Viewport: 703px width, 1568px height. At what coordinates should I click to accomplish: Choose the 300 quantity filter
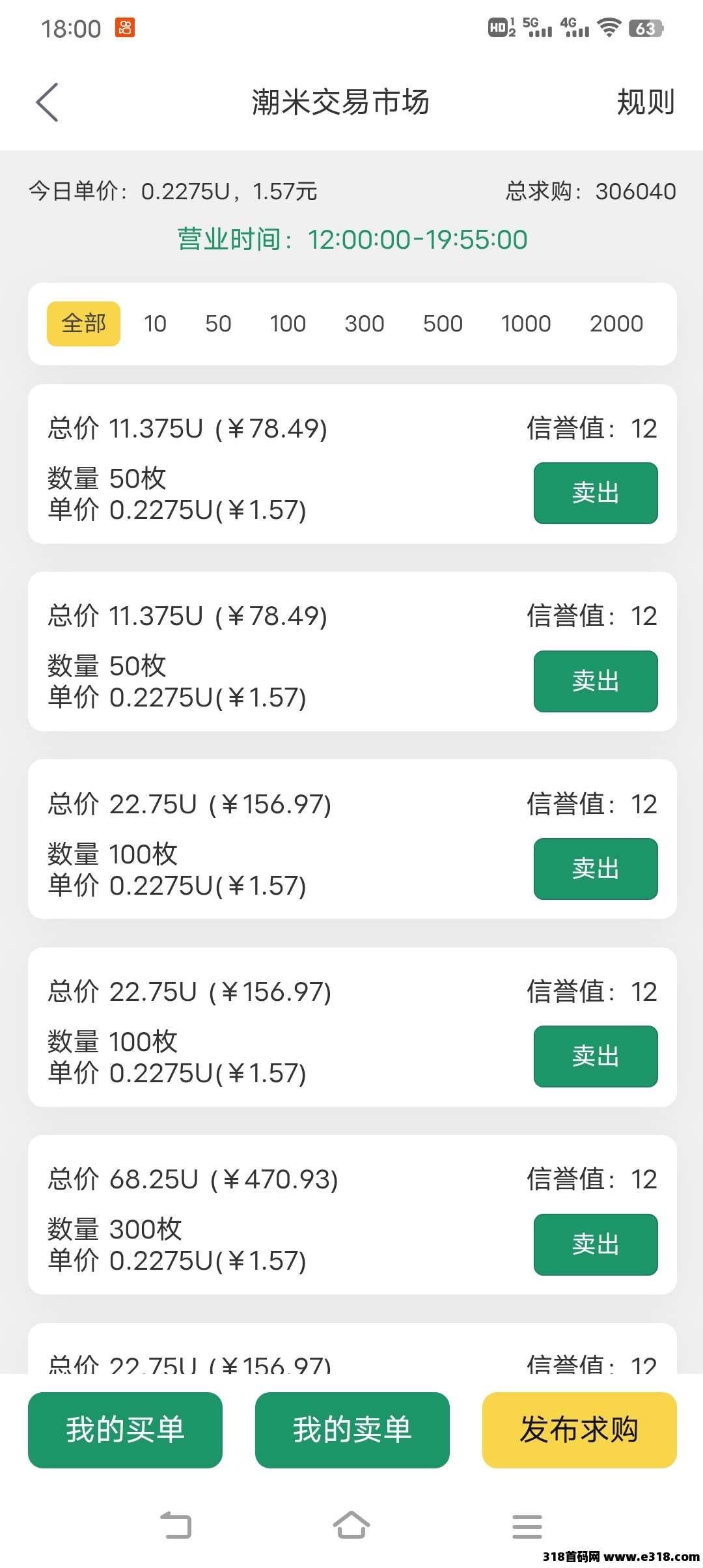point(364,324)
